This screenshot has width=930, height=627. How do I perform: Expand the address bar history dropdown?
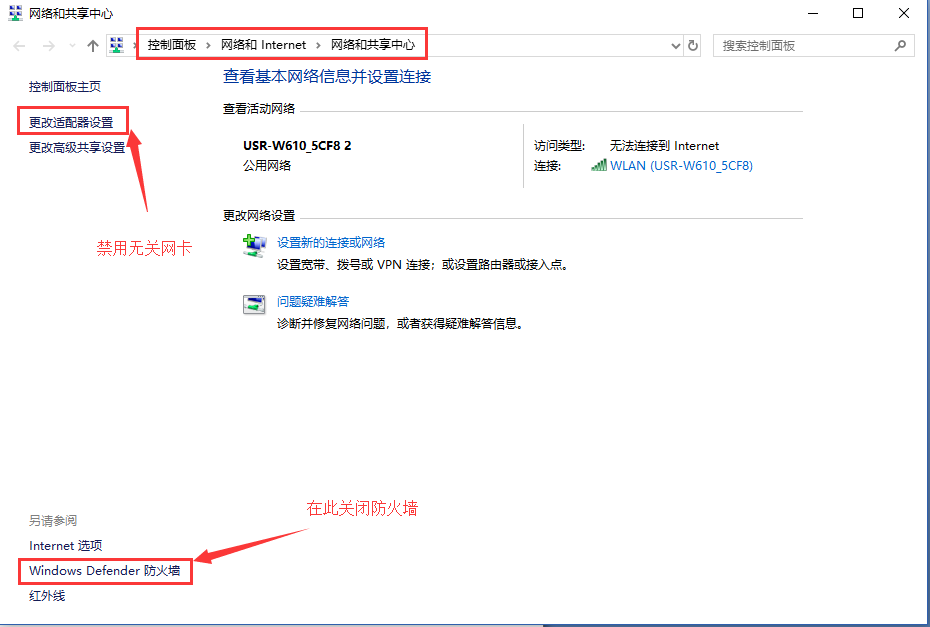(x=676, y=46)
